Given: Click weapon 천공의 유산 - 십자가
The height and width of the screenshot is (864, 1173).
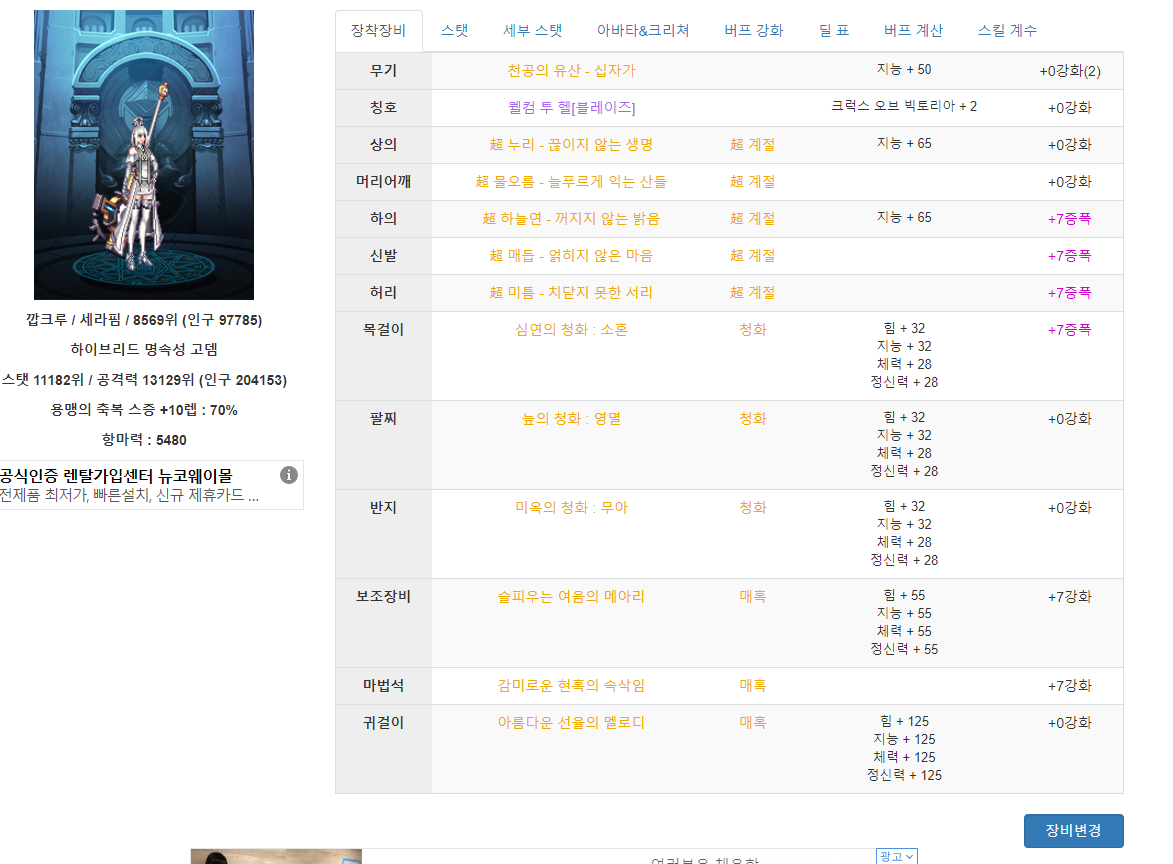Looking at the screenshot, I should click(x=571, y=70).
